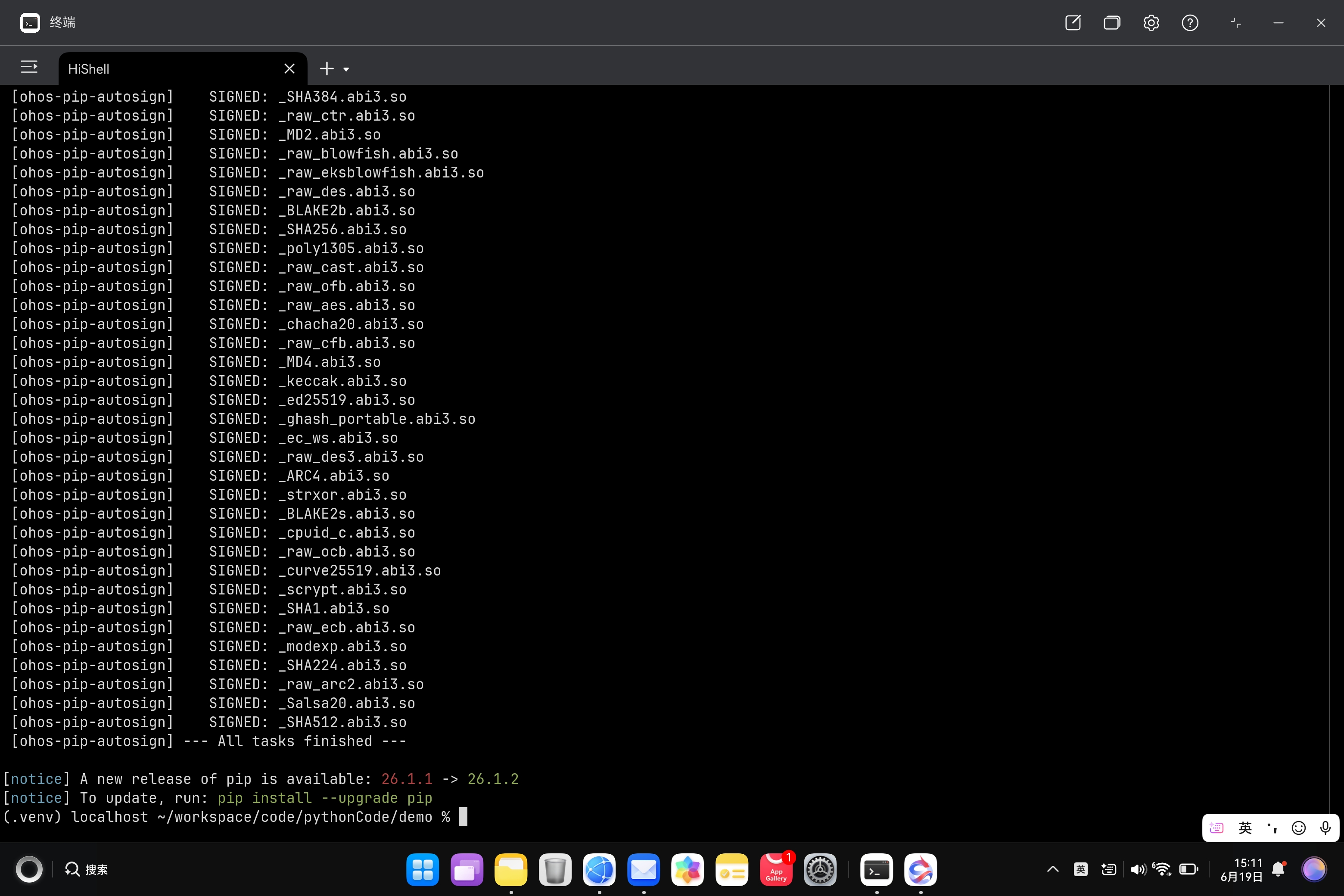The height and width of the screenshot is (896, 1344).
Task: Open the multi-window icon in title bar
Action: click(x=1111, y=23)
